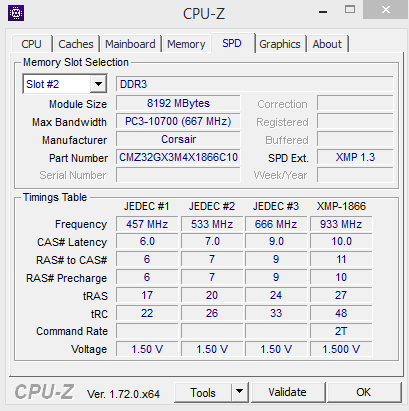Image resolution: width=409 pixels, height=411 pixels.
Task: Show the About tab
Action: tap(327, 44)
